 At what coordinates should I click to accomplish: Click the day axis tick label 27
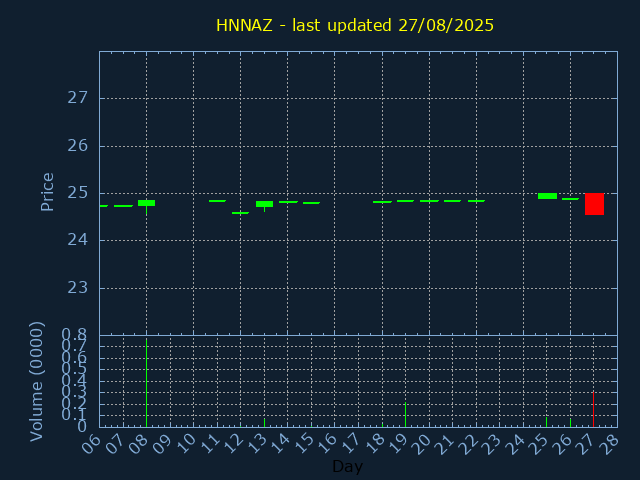(x=587, y=443)
